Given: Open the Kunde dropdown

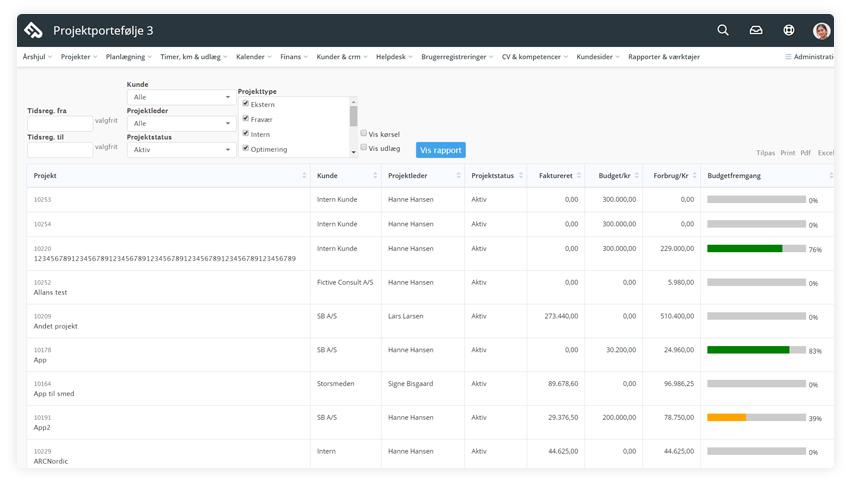Looking at the screenshot, I should tap(182, 97).
